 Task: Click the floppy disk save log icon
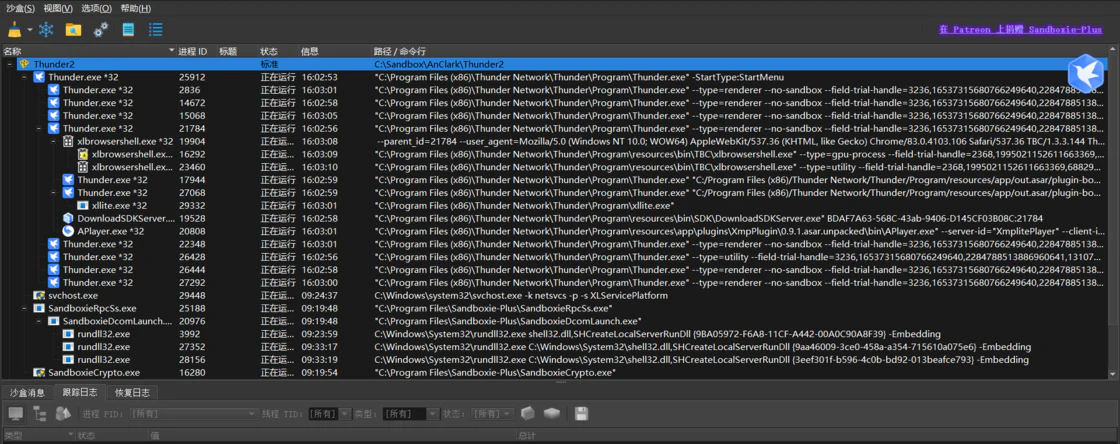581,414
